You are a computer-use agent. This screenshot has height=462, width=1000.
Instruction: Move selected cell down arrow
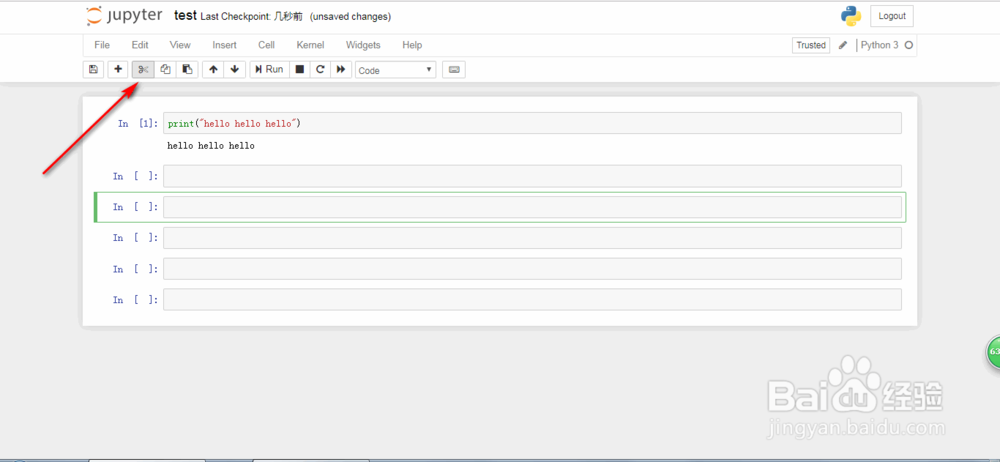pyautogui.click(x=235, y=70)
